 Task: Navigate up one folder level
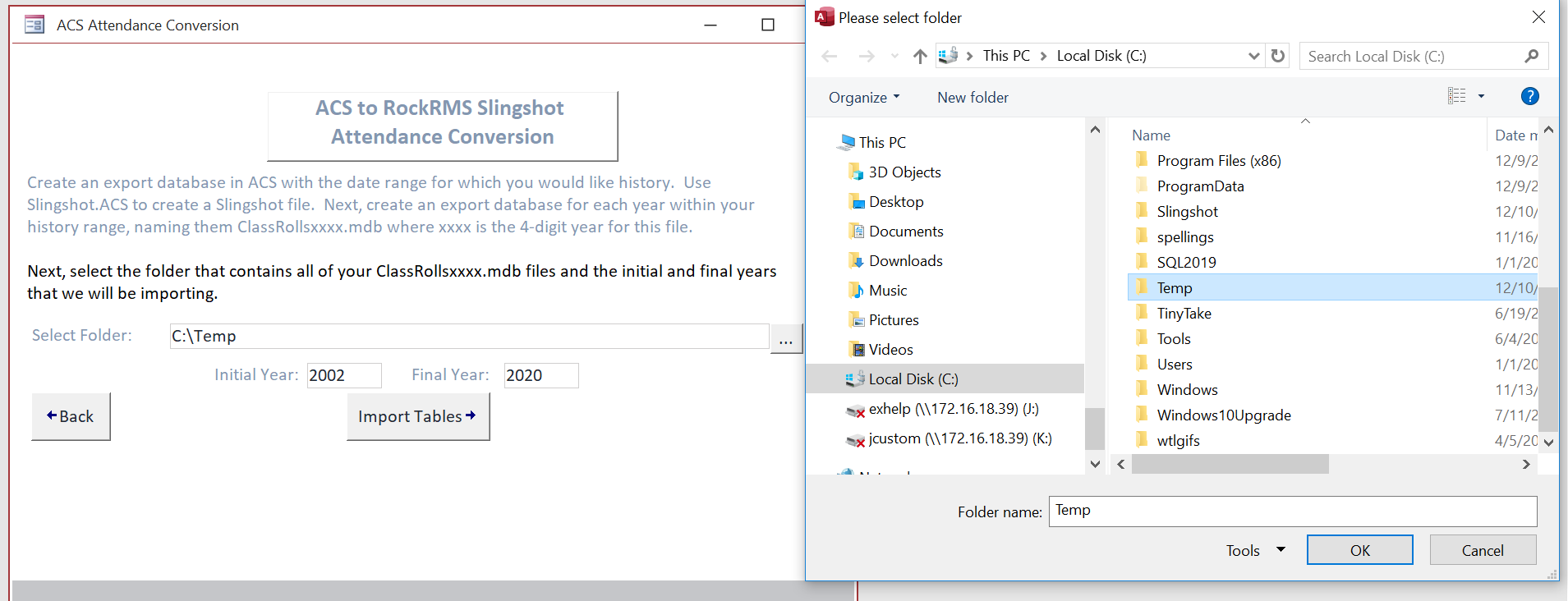pyautogui.click(x=920, y=56)
